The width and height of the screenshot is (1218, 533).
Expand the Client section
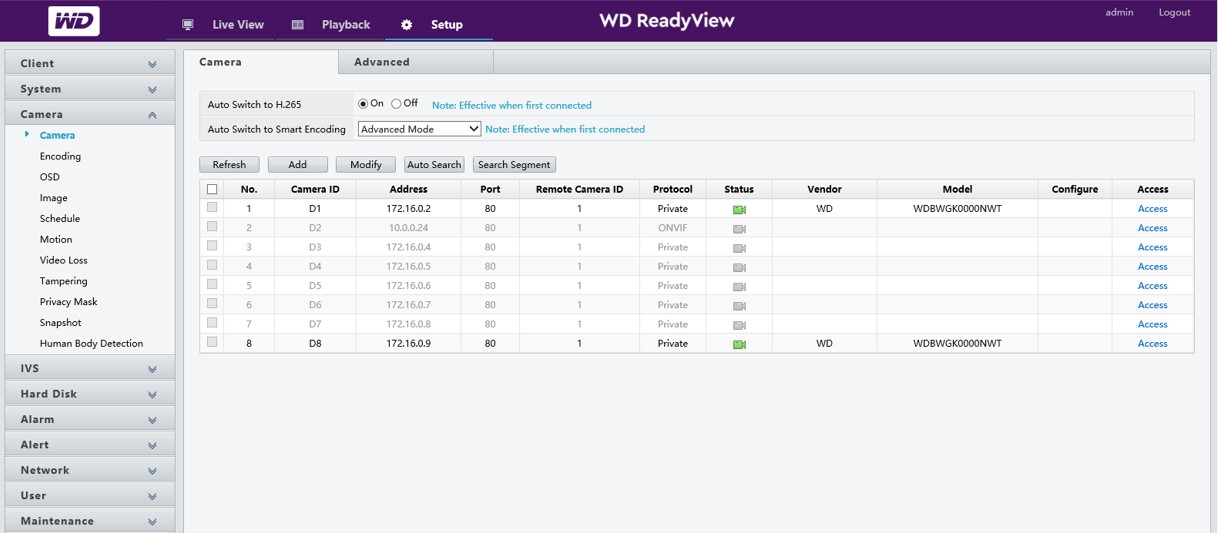[90, 63]
